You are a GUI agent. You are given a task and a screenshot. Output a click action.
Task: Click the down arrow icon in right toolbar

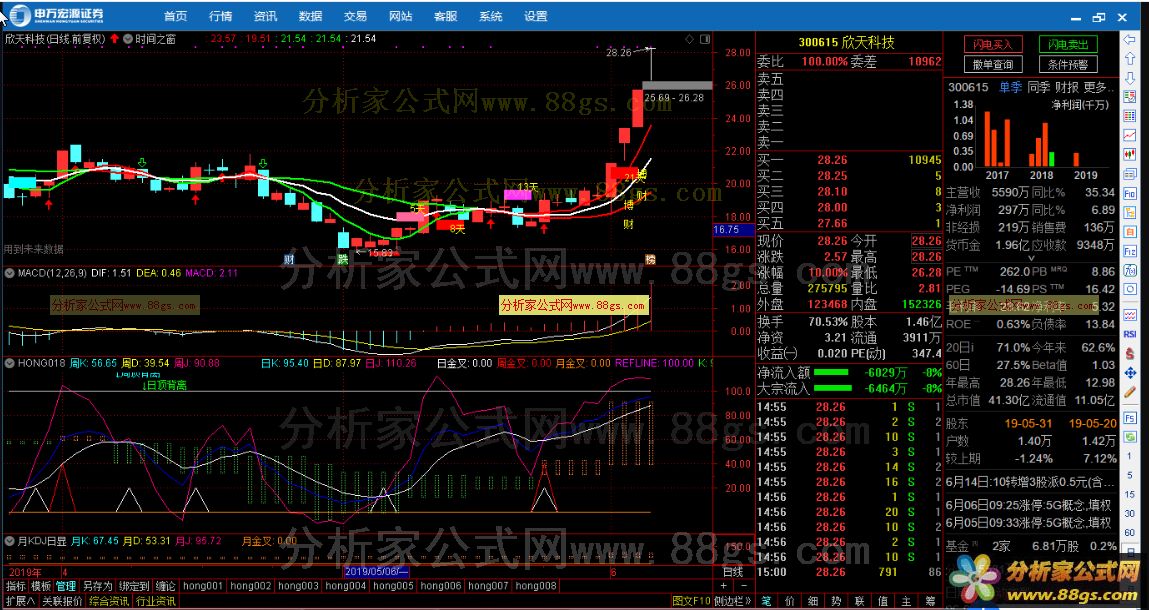1129,78
